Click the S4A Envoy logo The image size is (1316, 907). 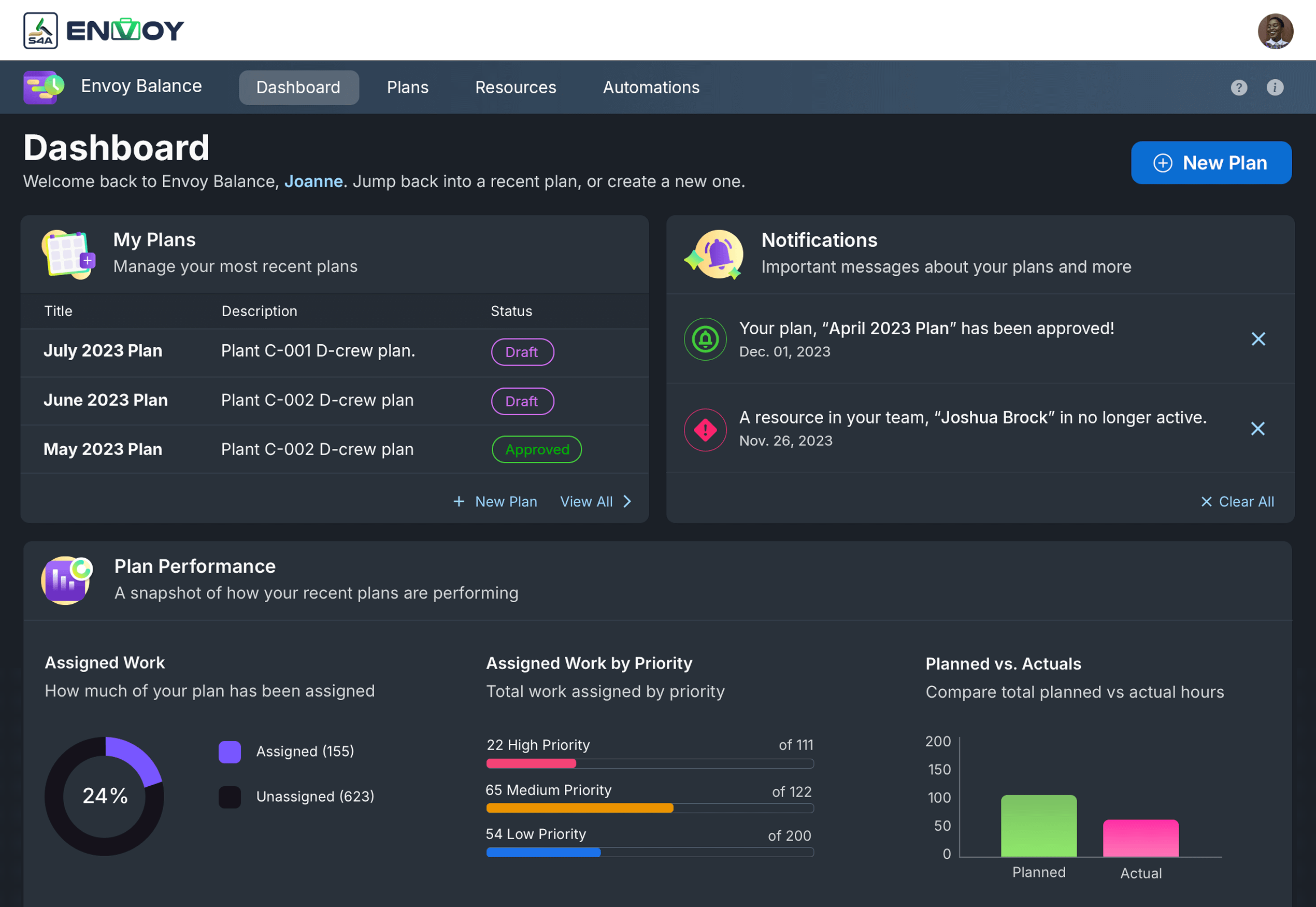coord(104,31)
